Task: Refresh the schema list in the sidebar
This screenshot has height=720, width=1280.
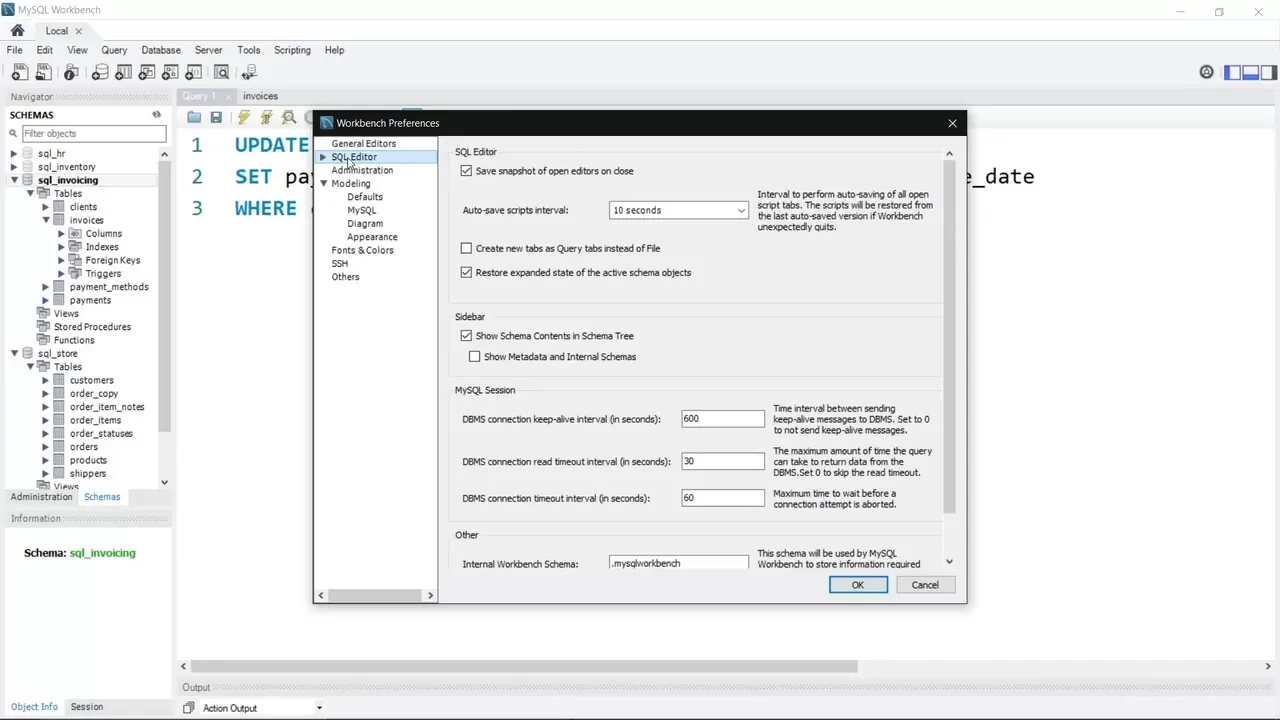Action: point(156,114)
